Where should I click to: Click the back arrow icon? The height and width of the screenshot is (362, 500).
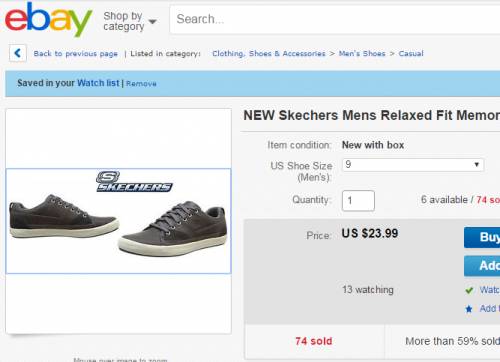[x=18, y=53]
